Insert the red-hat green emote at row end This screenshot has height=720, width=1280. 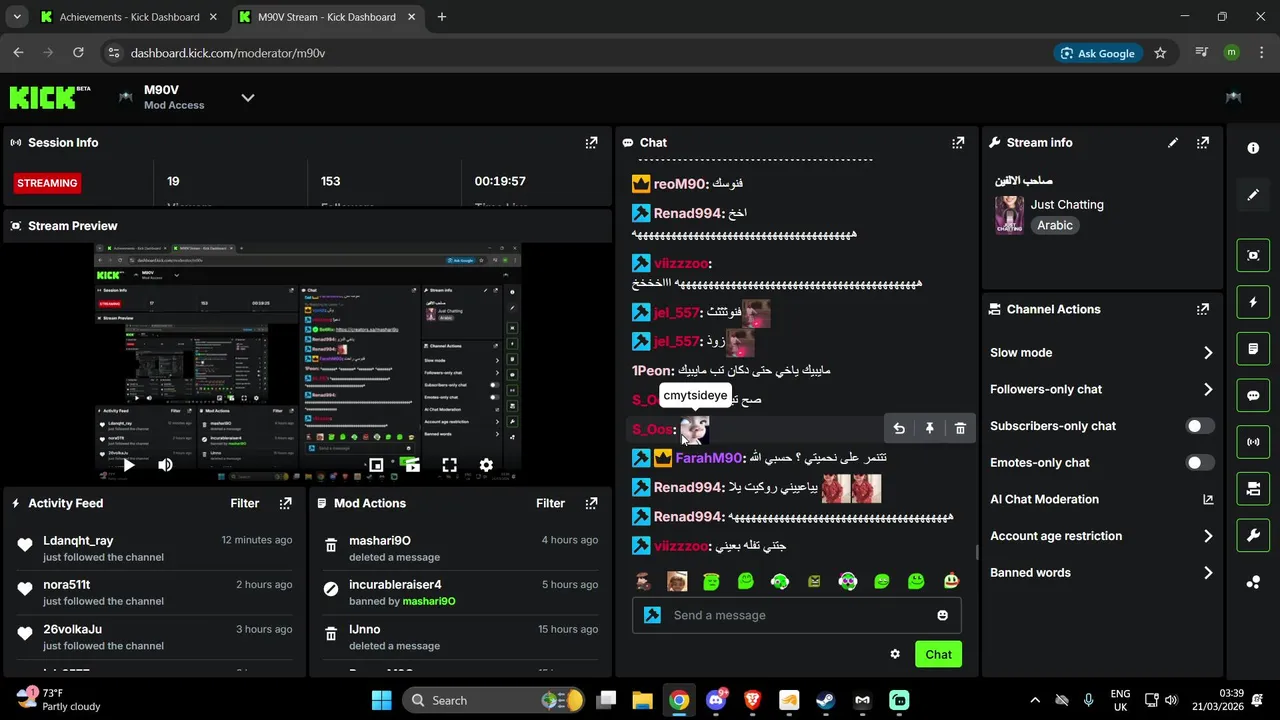pos(951,581)
